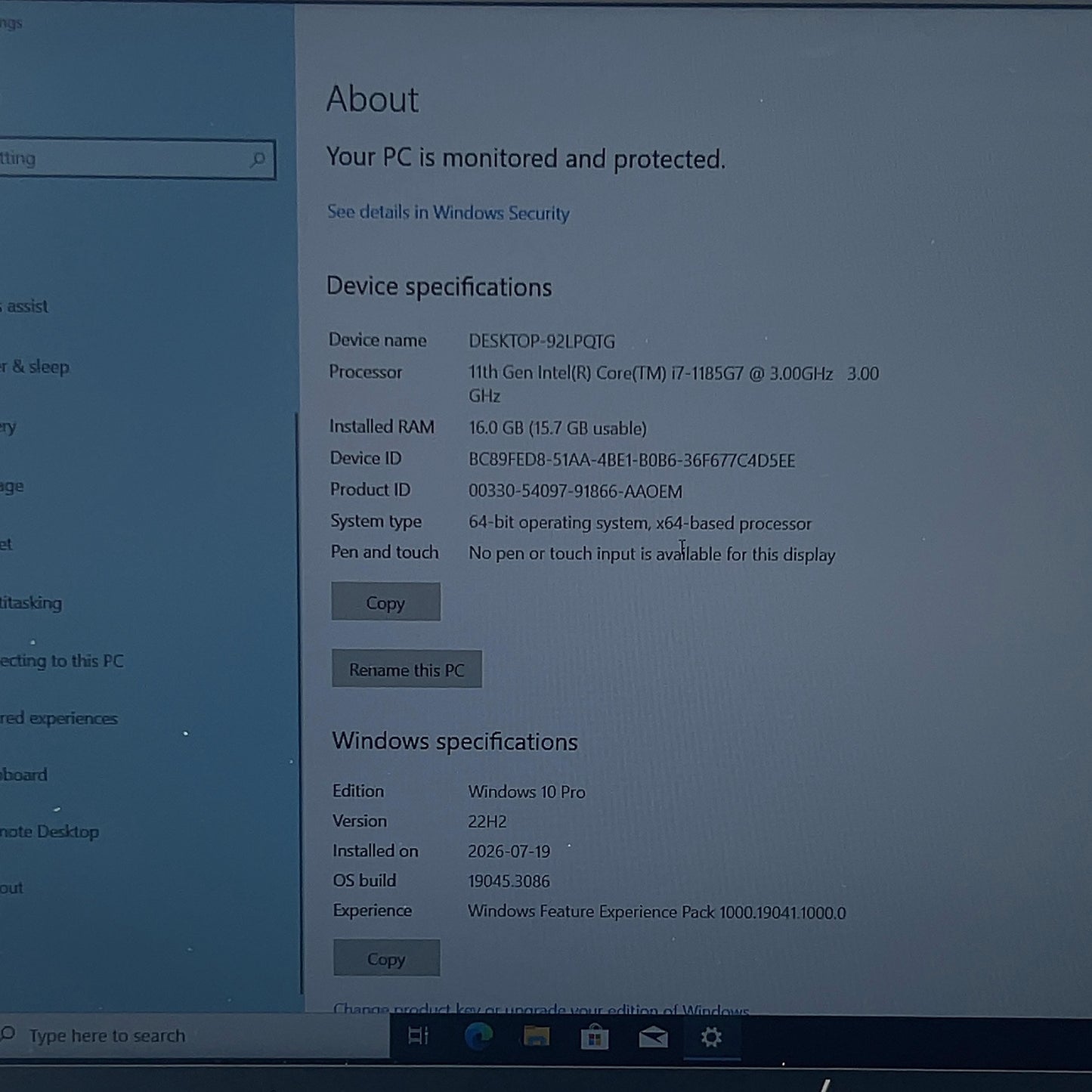Screen dimensions: 1092x1092
Task: Click the Find a setting search field
Action: coord(137,159)
